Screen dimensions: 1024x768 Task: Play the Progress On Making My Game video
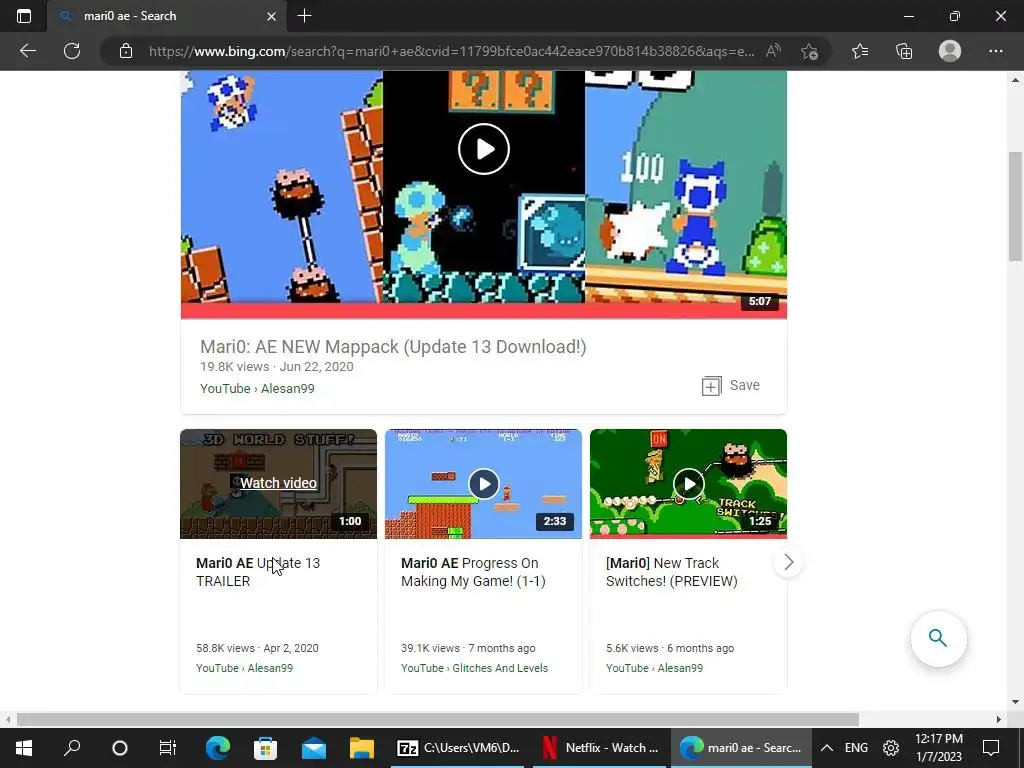(483, 484)
